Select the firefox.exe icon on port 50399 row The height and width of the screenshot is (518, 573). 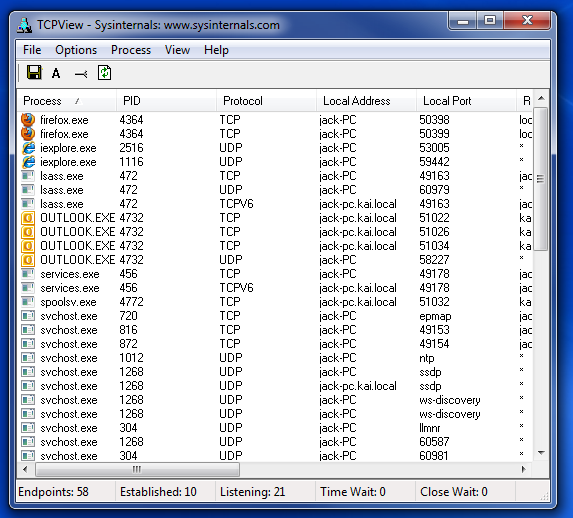[x=28, y=134]
